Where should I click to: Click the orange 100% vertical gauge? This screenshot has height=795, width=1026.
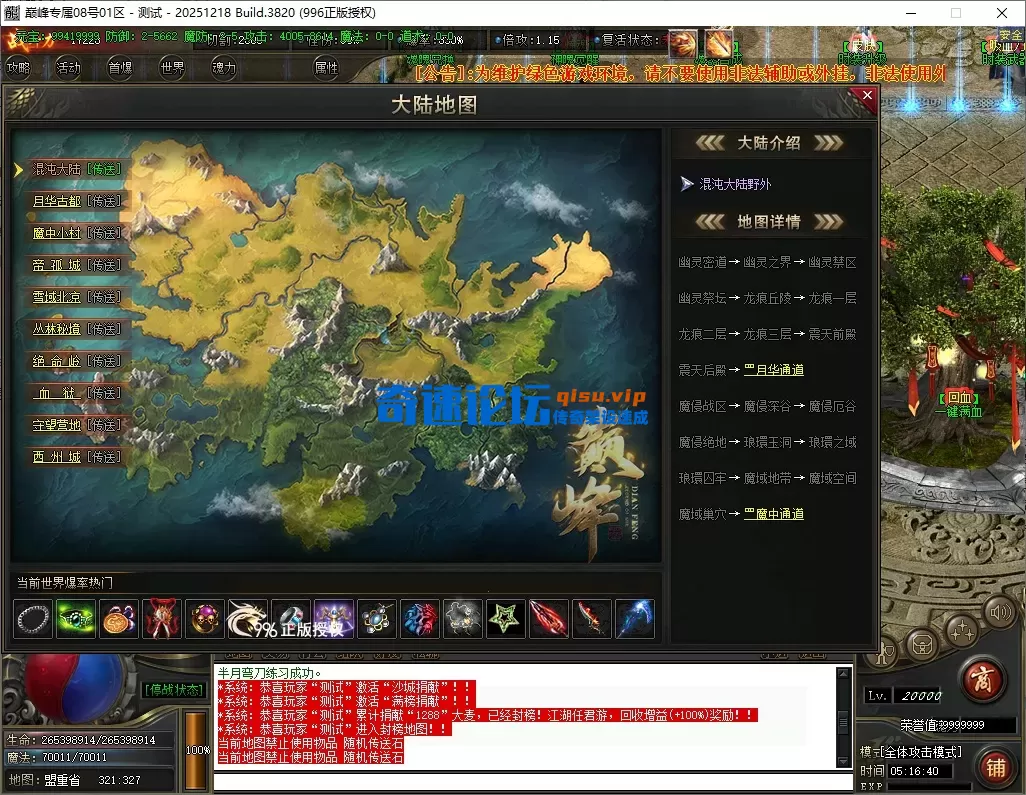click(196, 750)
